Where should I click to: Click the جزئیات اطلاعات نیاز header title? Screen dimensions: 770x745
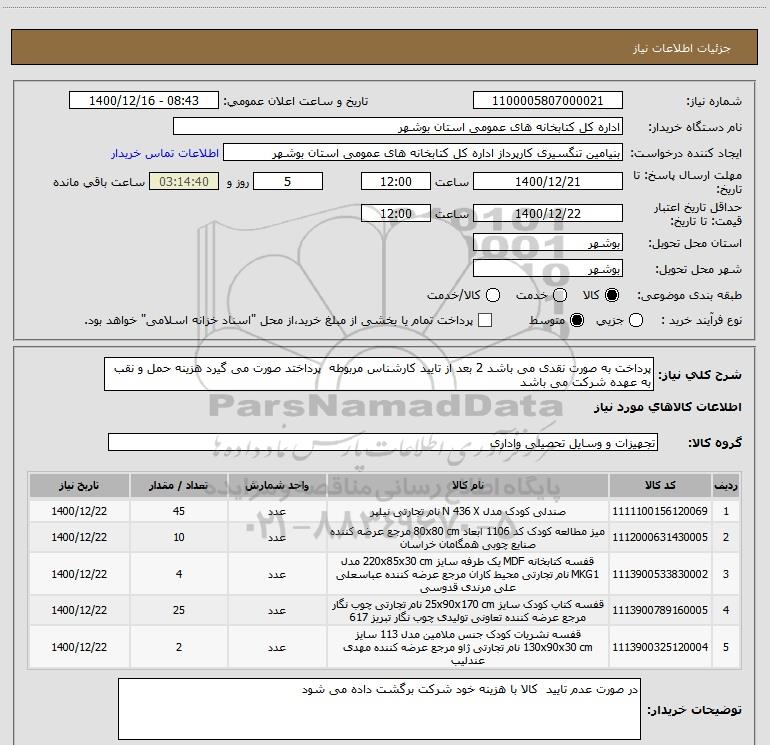[x=682, y=48]
